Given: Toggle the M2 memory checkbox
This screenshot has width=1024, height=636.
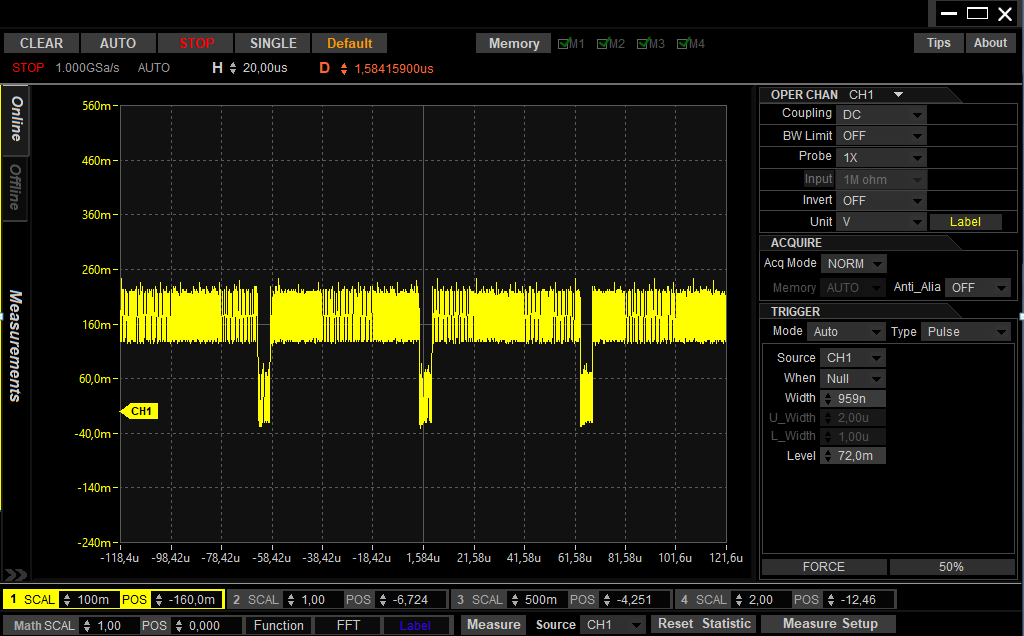Looking at the screenshot, I should tap(602, 44).
